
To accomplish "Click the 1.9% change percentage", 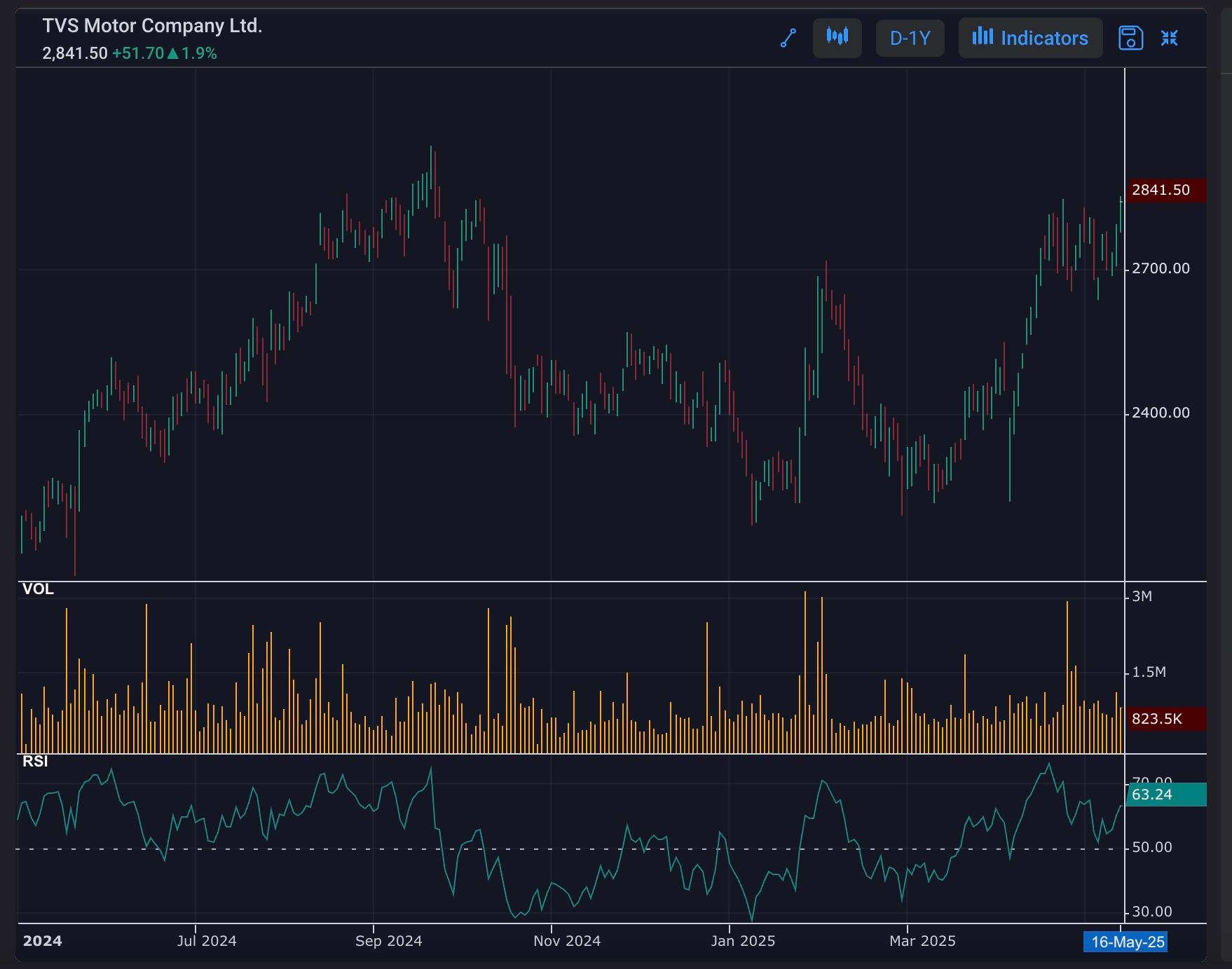I will coord(199,53).
